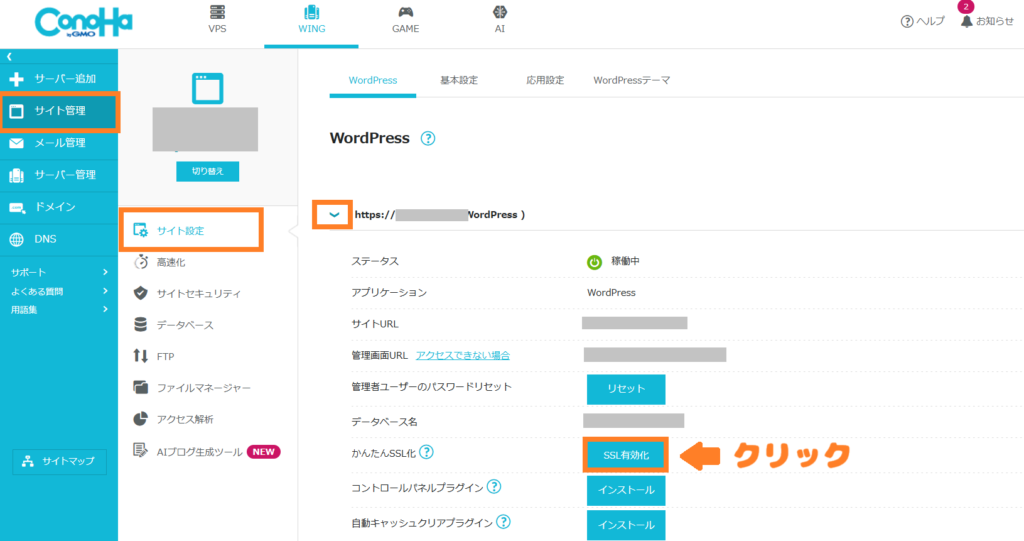Open the サイト管理 menu item
This screenshot has height=541, width=1024.
pyautogui.click(x=59, y=111)
